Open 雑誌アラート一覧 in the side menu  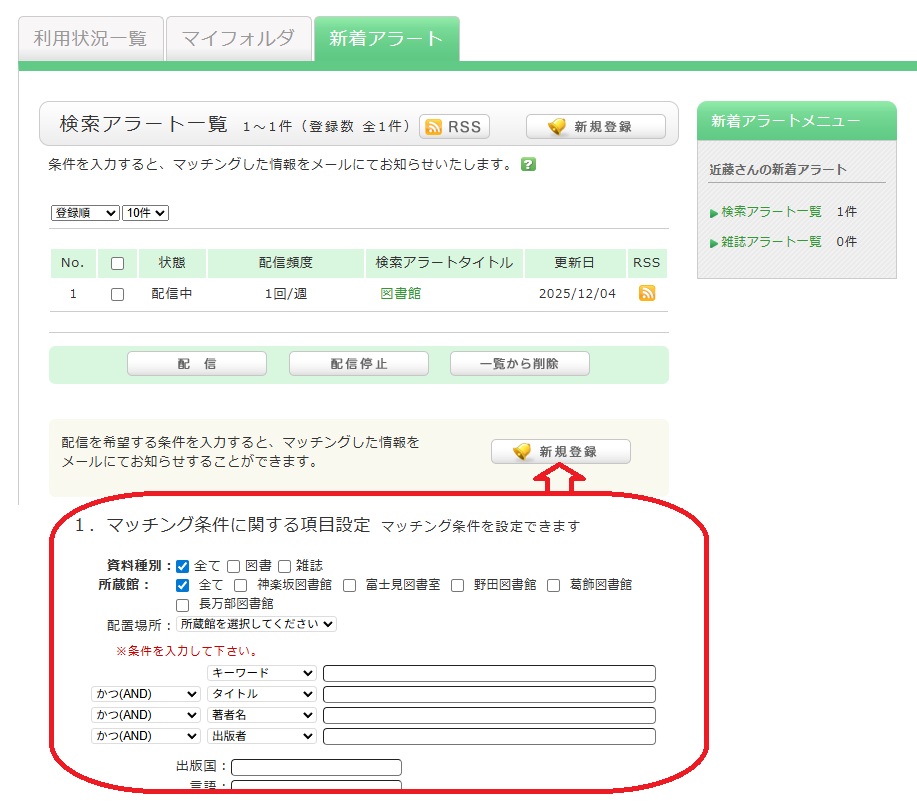click(x=771, y=242)
